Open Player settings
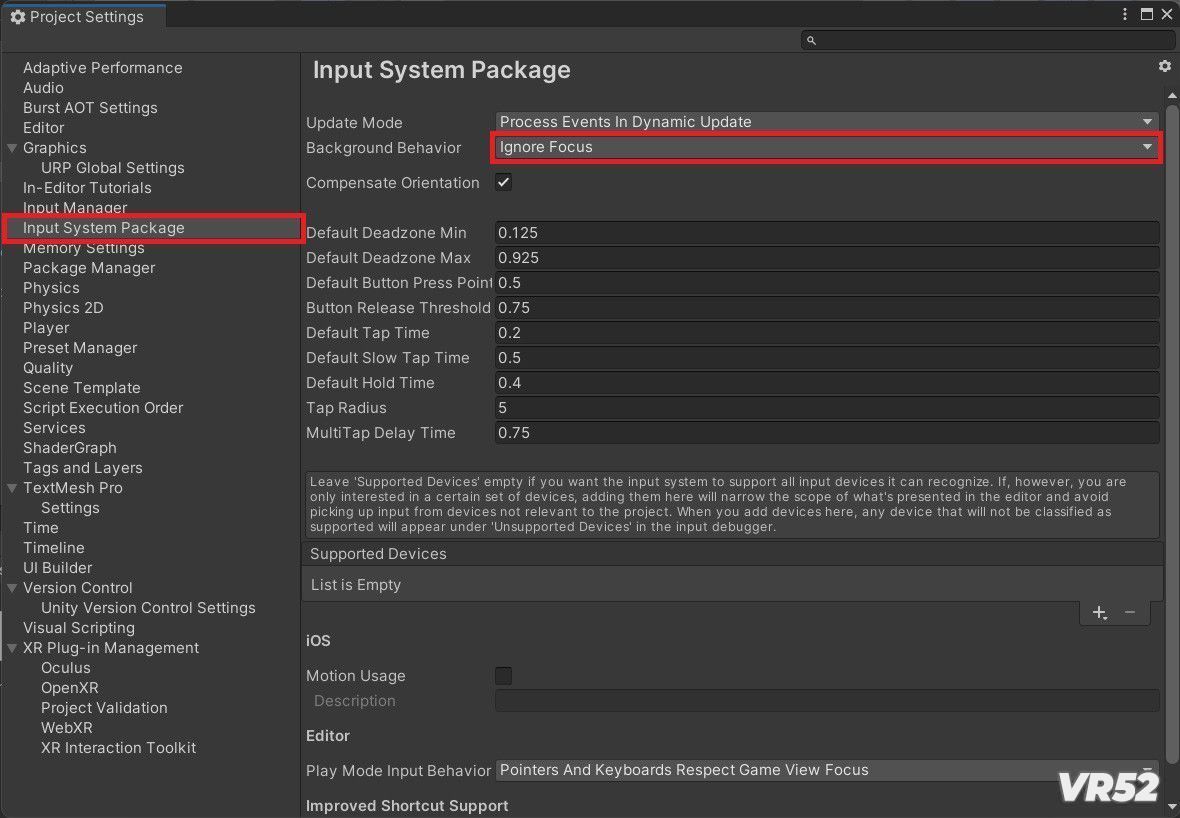The image size is (1180, 818). coord(46,328)
